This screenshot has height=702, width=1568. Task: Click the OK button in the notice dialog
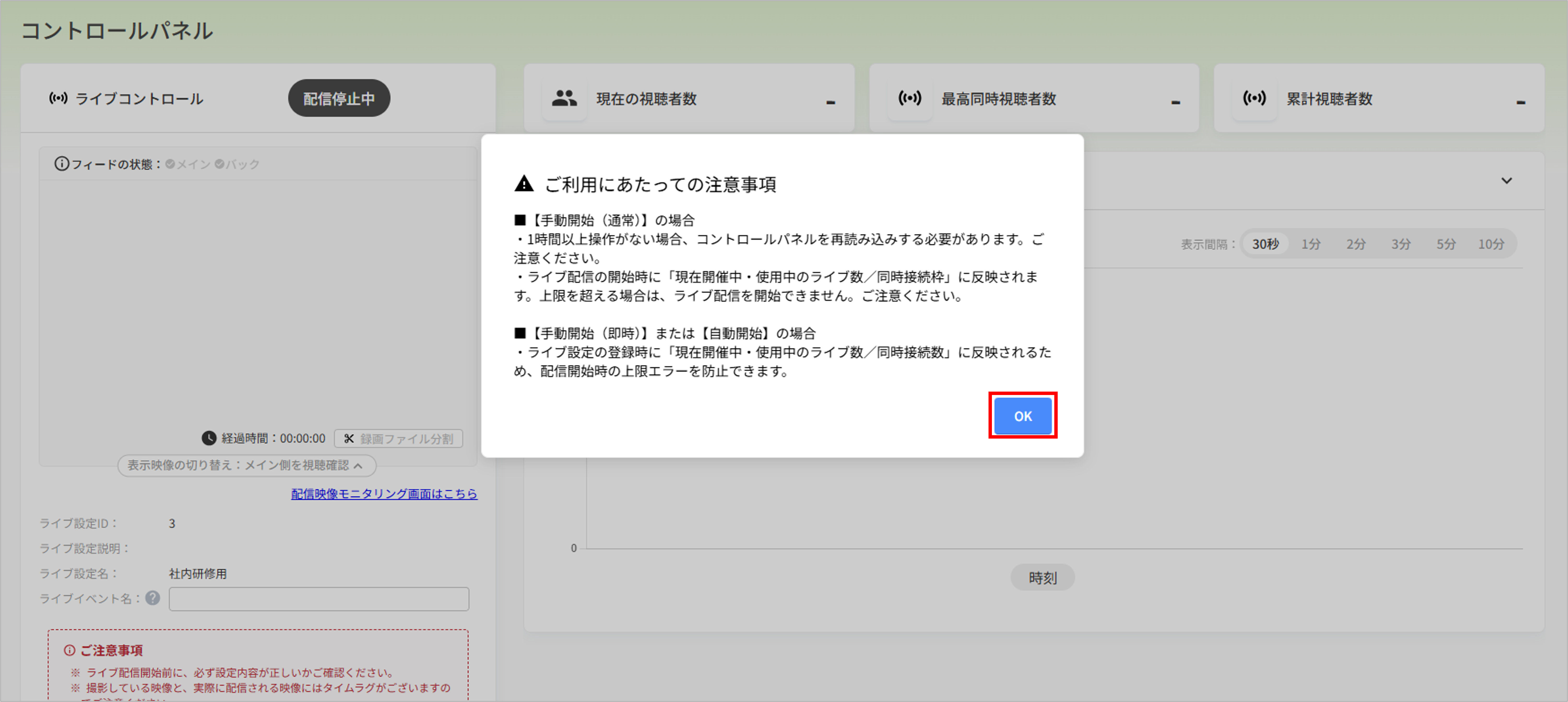(1023, 416)
